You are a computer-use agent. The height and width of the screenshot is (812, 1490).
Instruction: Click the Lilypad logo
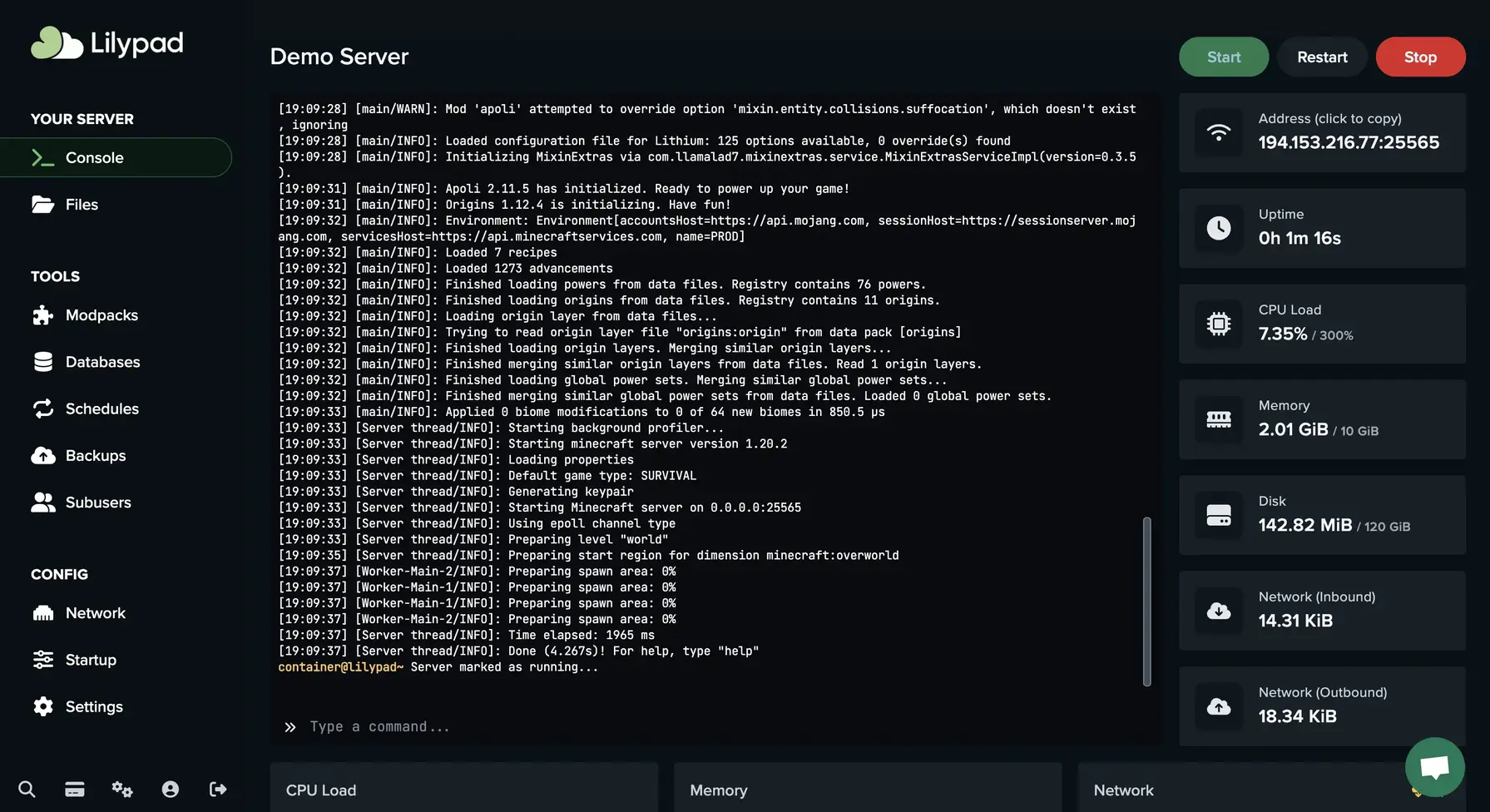[x=107, y=43]
